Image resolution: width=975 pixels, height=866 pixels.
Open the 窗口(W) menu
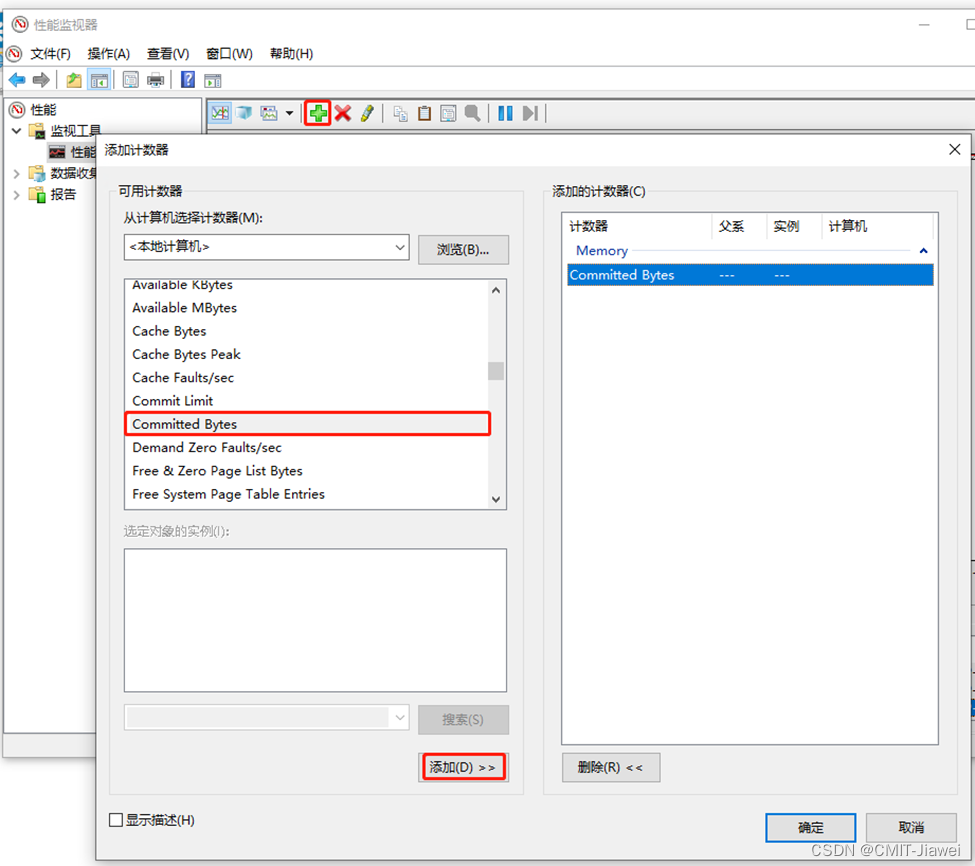[x=229, y=54]
